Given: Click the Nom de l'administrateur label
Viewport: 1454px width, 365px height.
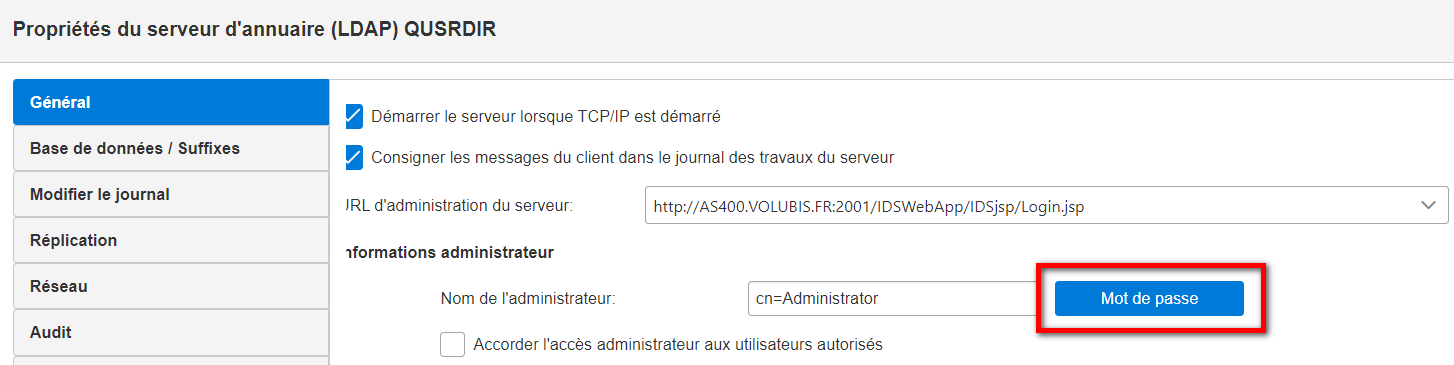Looking at the screenshot, I should (527, 298).
